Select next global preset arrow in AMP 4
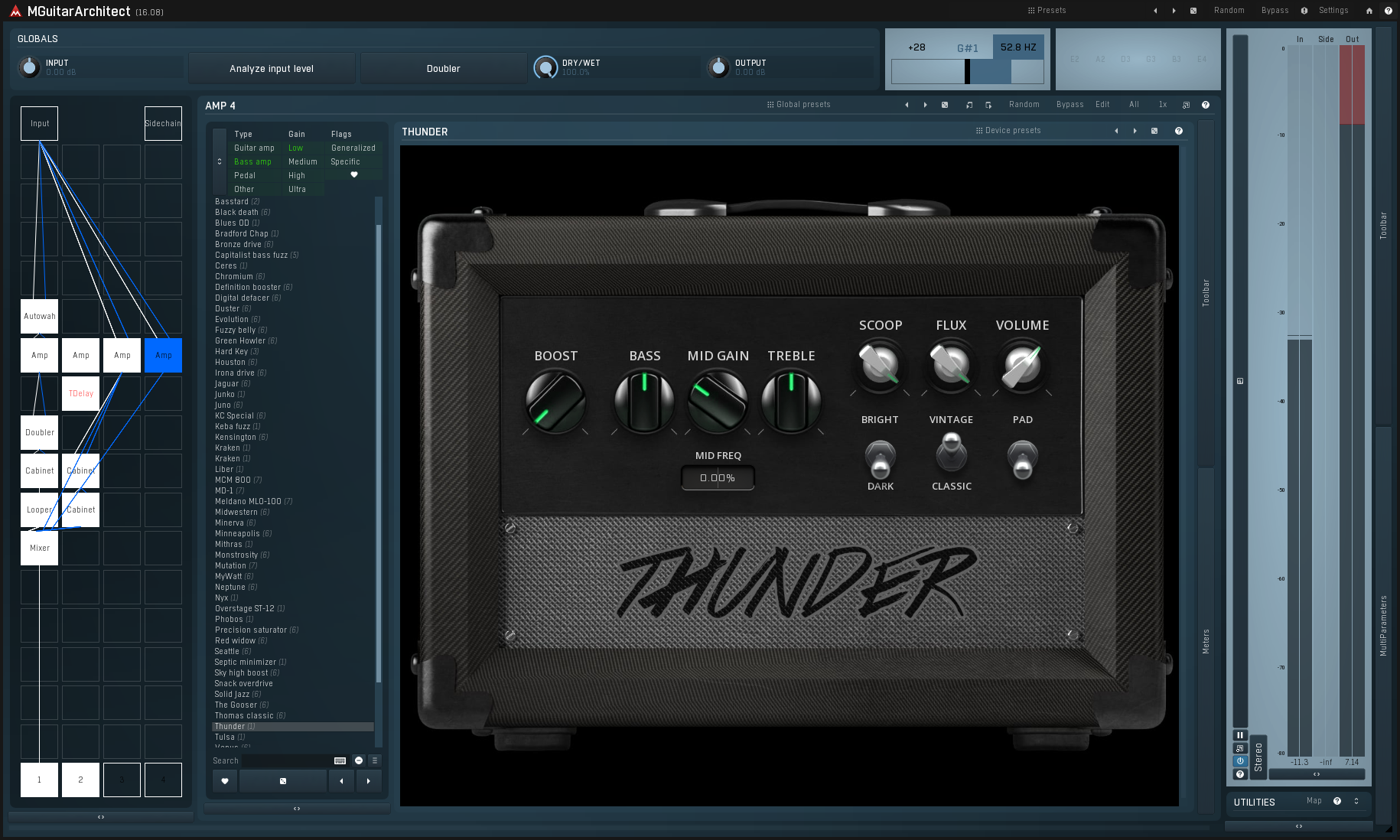Image resolution: width=1400 pixels, height=840 pixels. 925,105
